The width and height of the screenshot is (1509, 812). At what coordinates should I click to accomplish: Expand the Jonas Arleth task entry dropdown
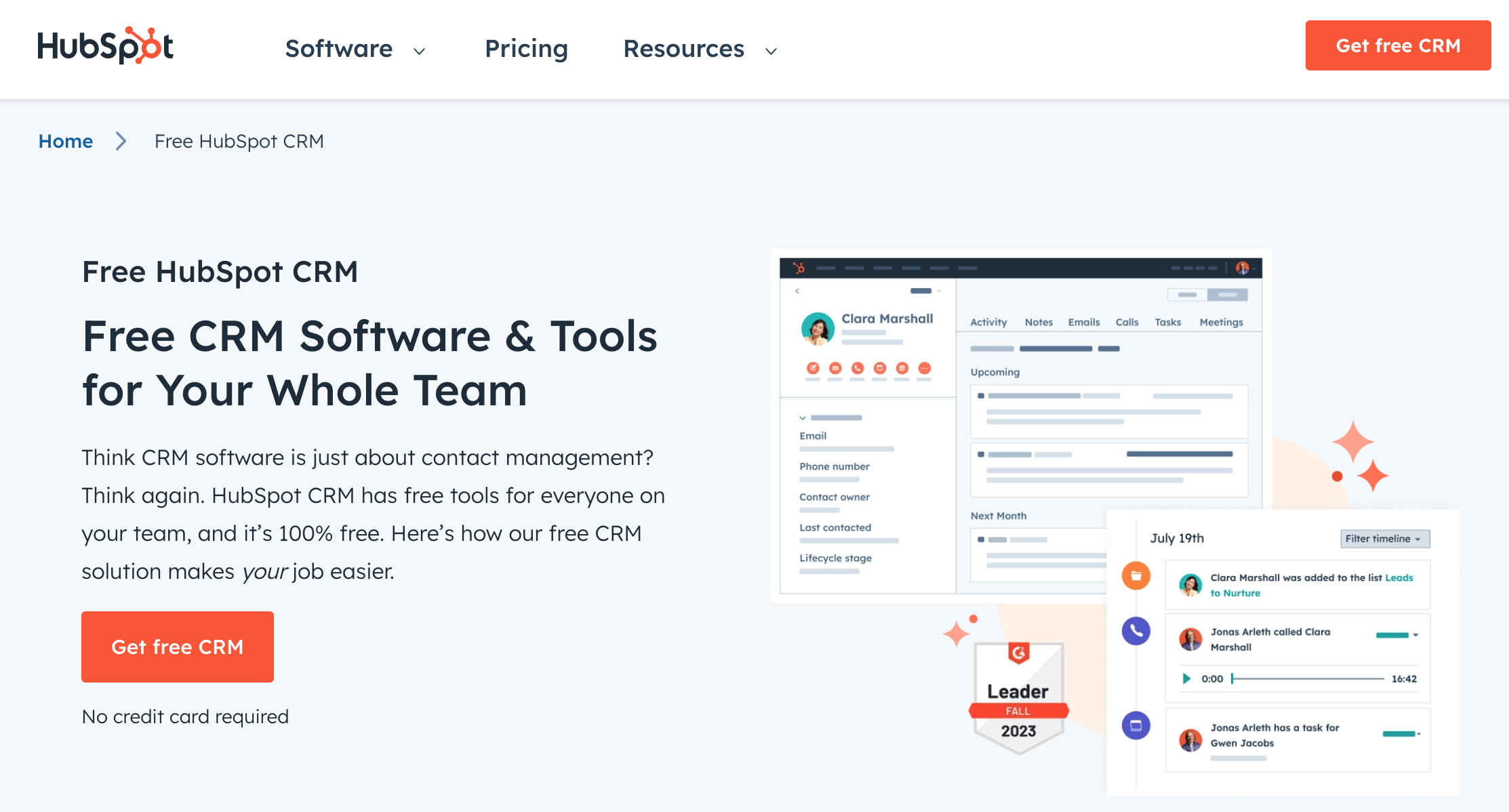click(1419, 734)
